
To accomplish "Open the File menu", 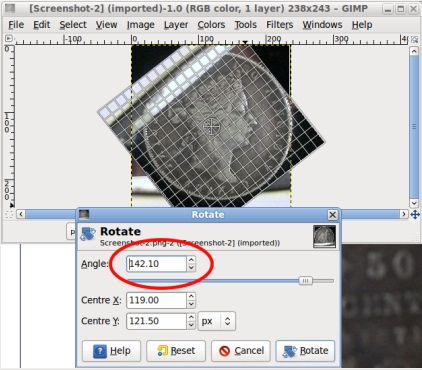I will 16,25.
